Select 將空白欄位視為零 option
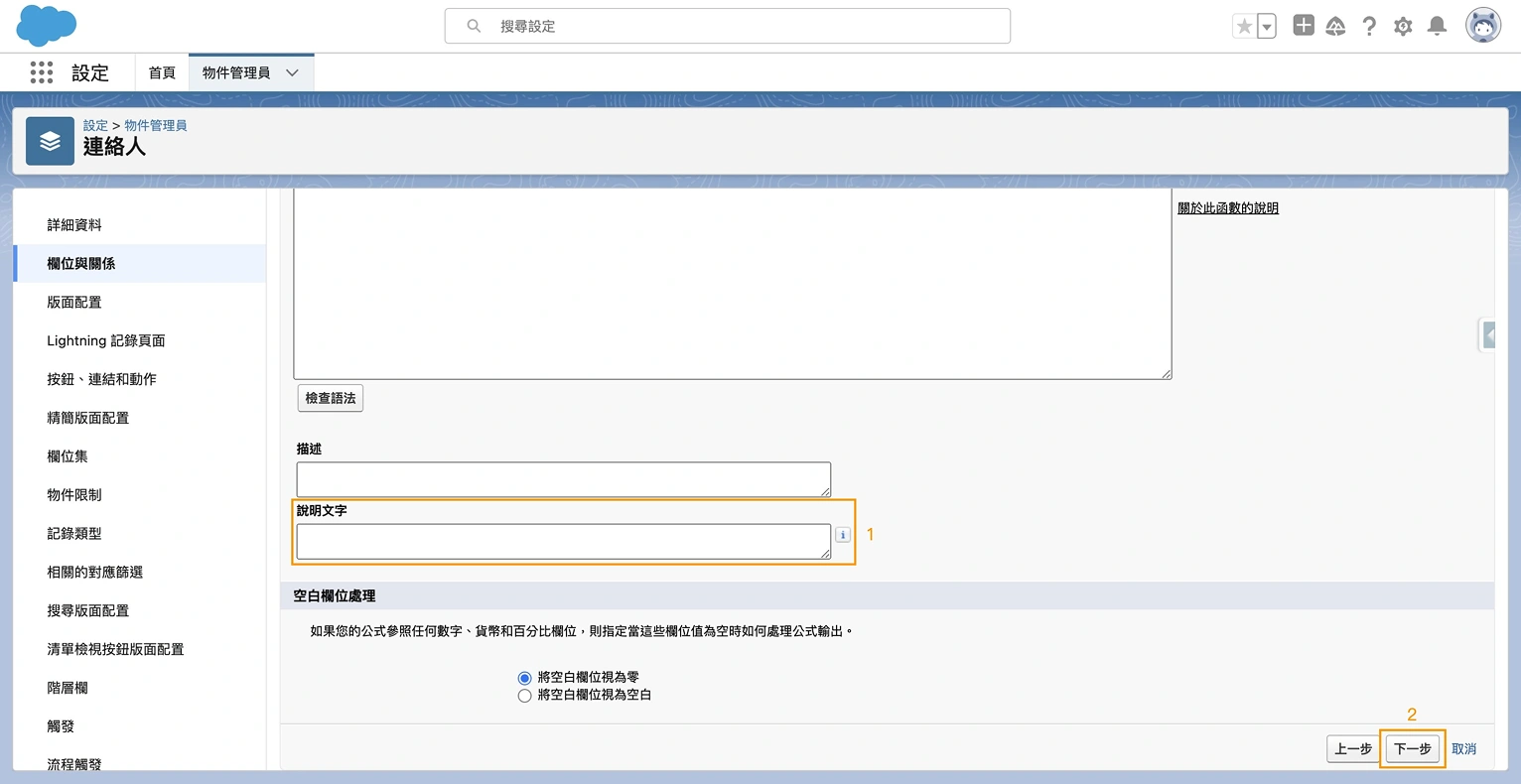Screen dimensions: 1521x784 tap(524, 677)
